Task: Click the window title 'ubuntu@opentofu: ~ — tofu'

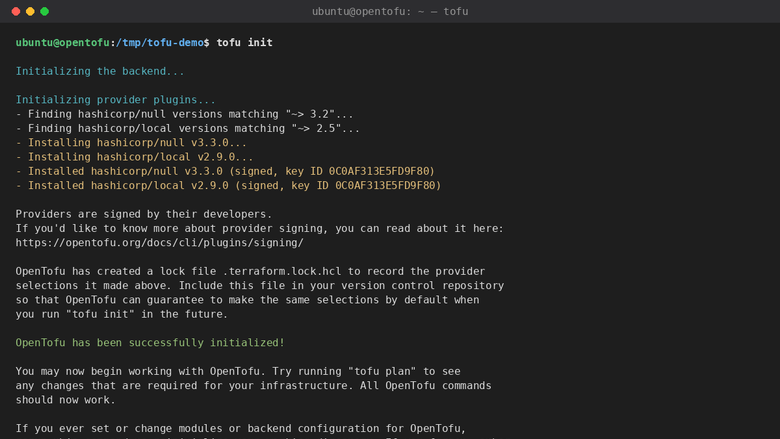Action: 390,11
